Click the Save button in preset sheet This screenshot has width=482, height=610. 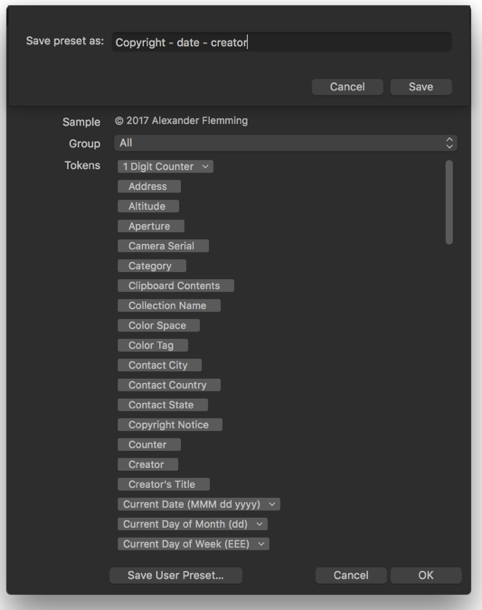click(421, 87)
